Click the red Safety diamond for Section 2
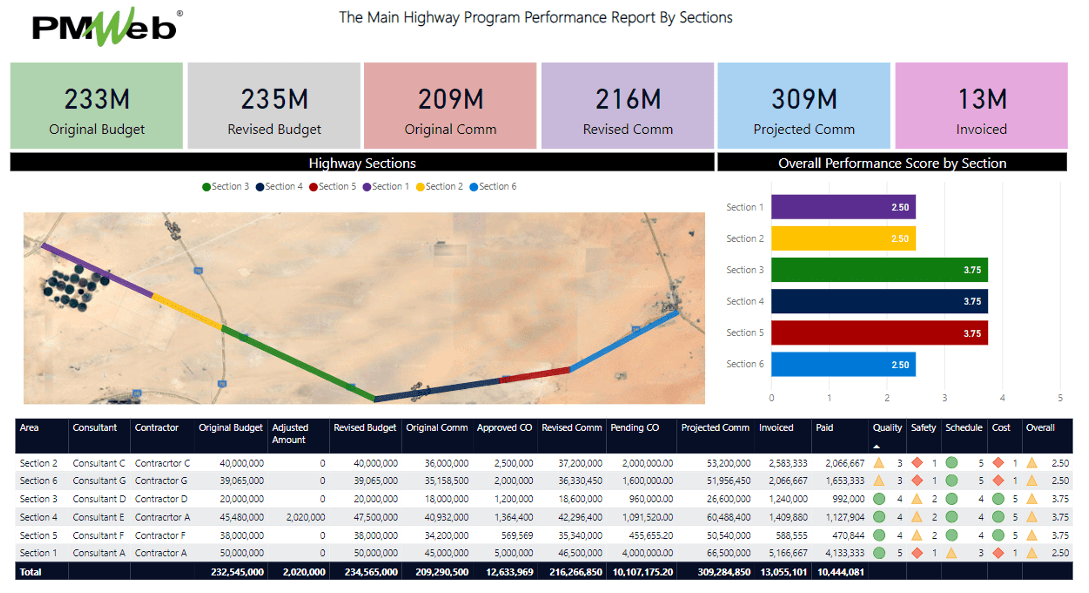 coord(917,462)
